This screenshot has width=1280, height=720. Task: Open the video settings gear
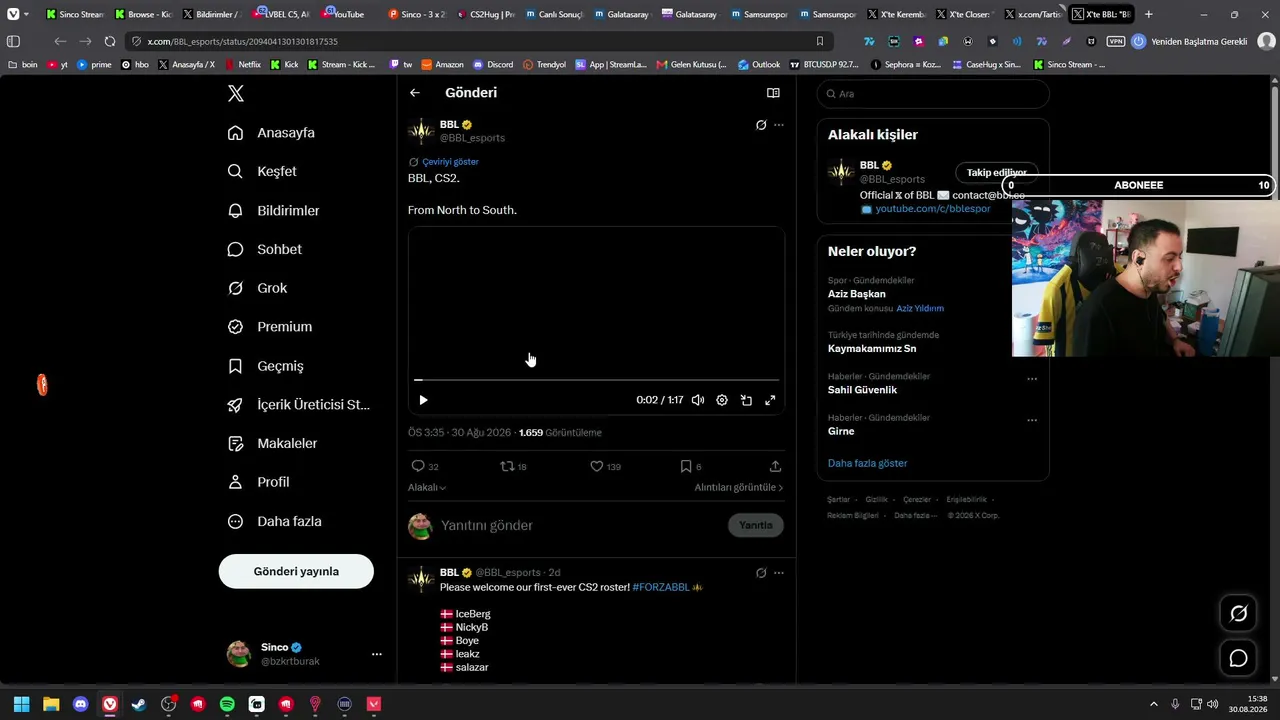pos(722,400)
